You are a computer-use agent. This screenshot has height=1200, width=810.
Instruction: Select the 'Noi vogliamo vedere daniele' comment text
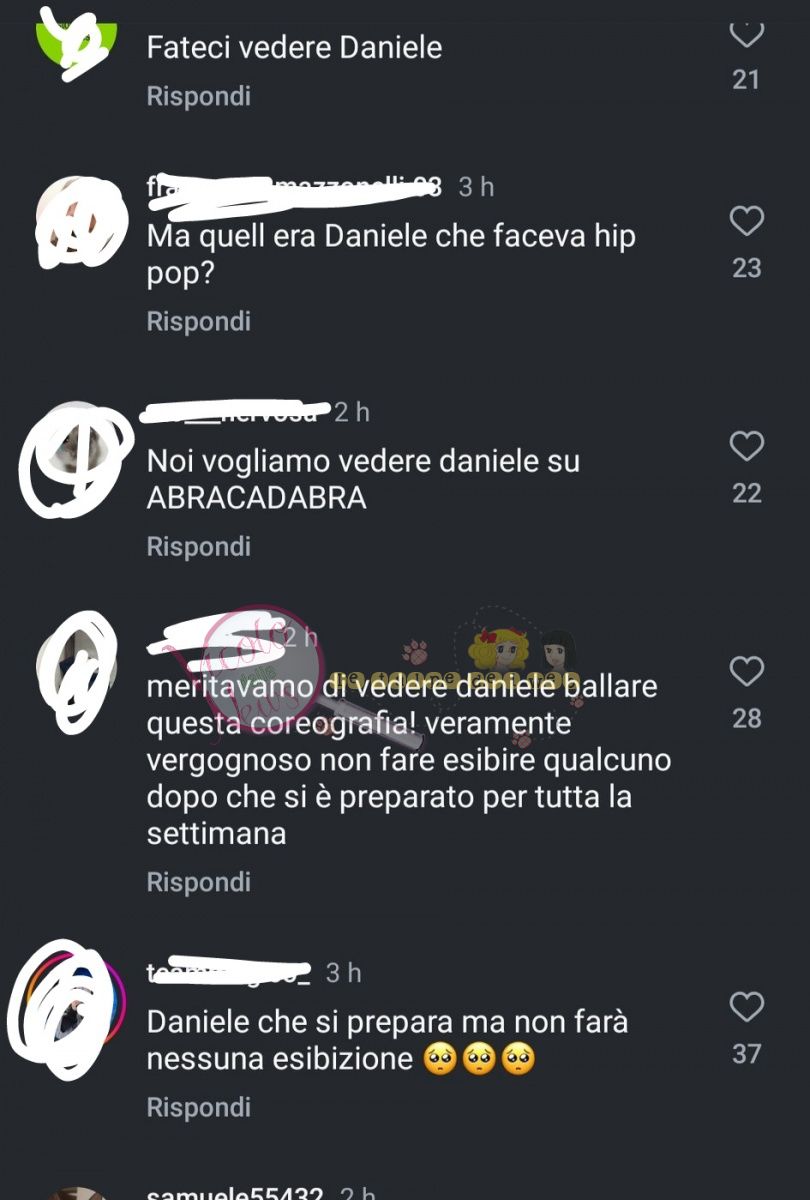pos(364,479)
